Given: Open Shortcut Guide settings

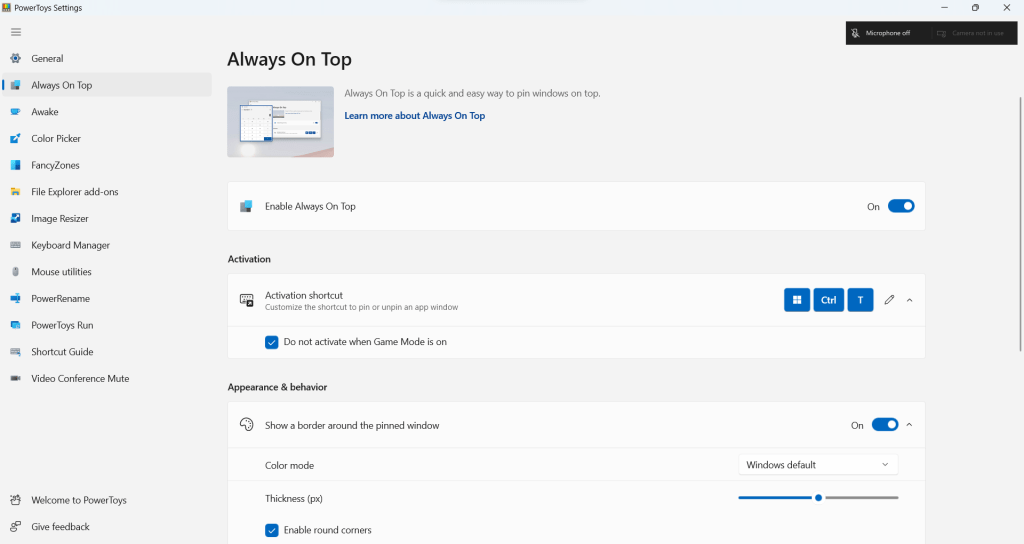Looking at the screenshot, I should 107,351.
